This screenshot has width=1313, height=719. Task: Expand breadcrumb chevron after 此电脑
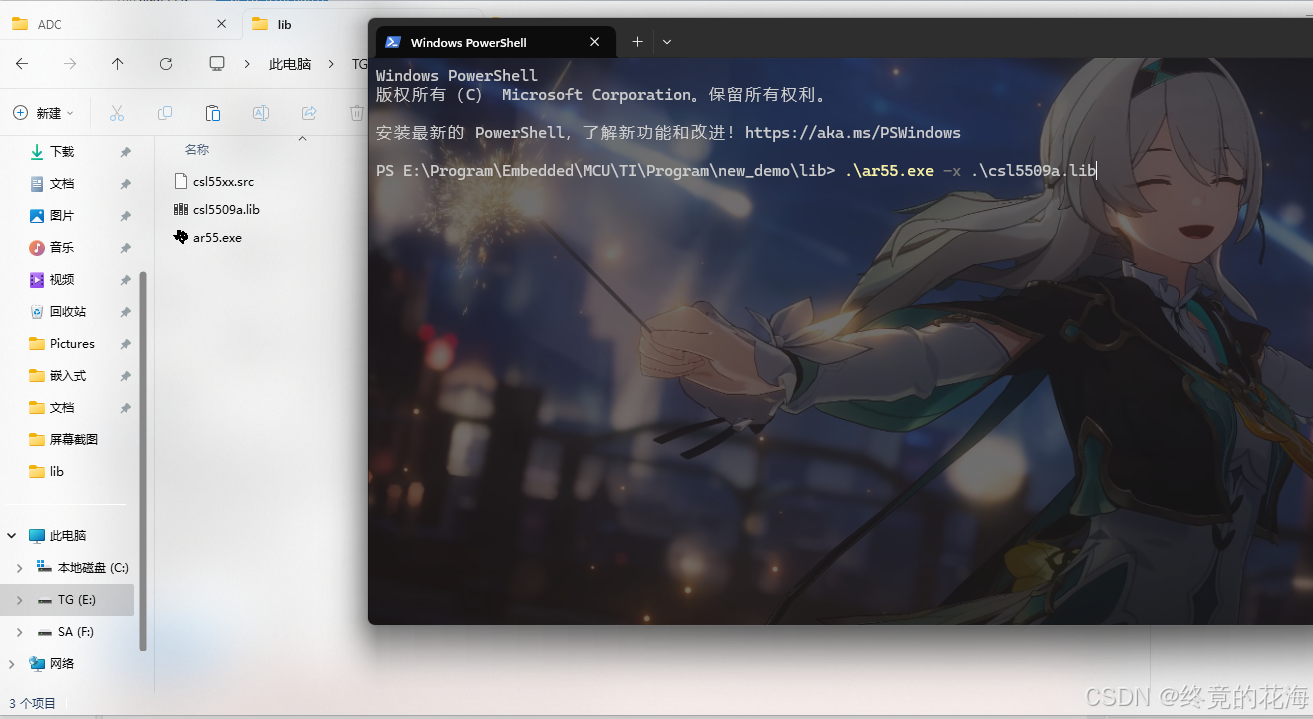[x=331, y=64]
